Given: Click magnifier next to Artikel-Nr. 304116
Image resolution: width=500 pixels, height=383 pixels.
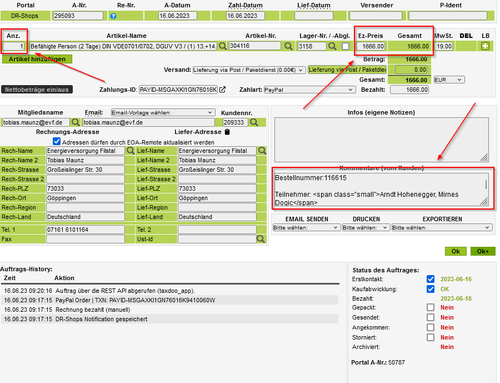Looking at the screenshot, I should pos(288,46).
